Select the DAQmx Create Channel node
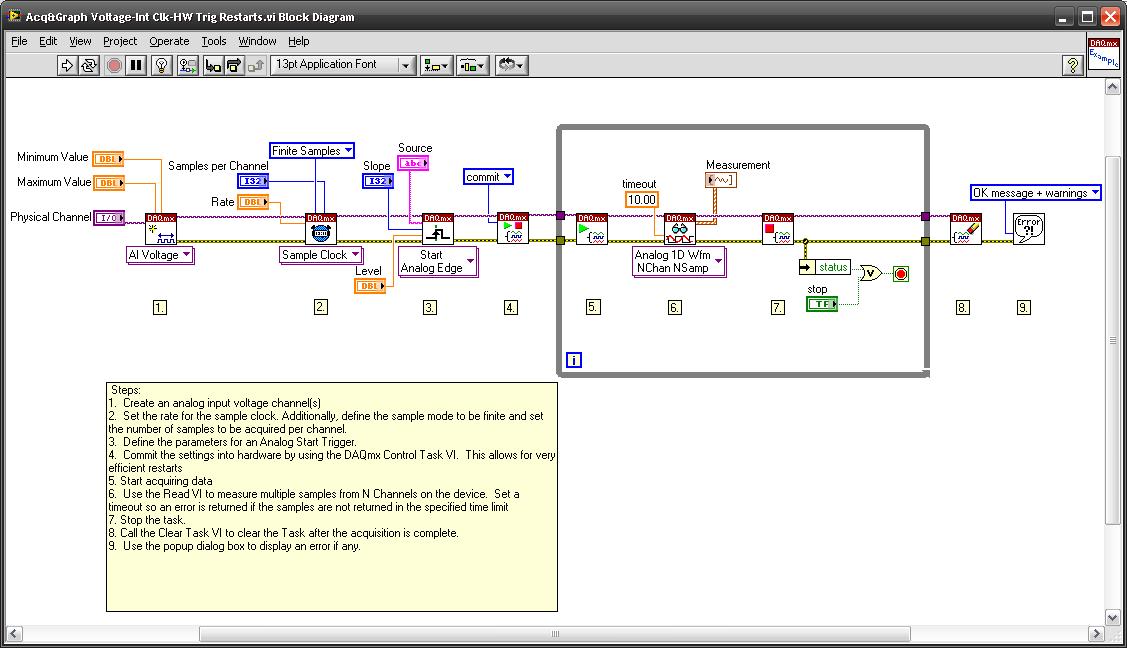Viewport: 1127px width, 648px height. click(161, 228)
